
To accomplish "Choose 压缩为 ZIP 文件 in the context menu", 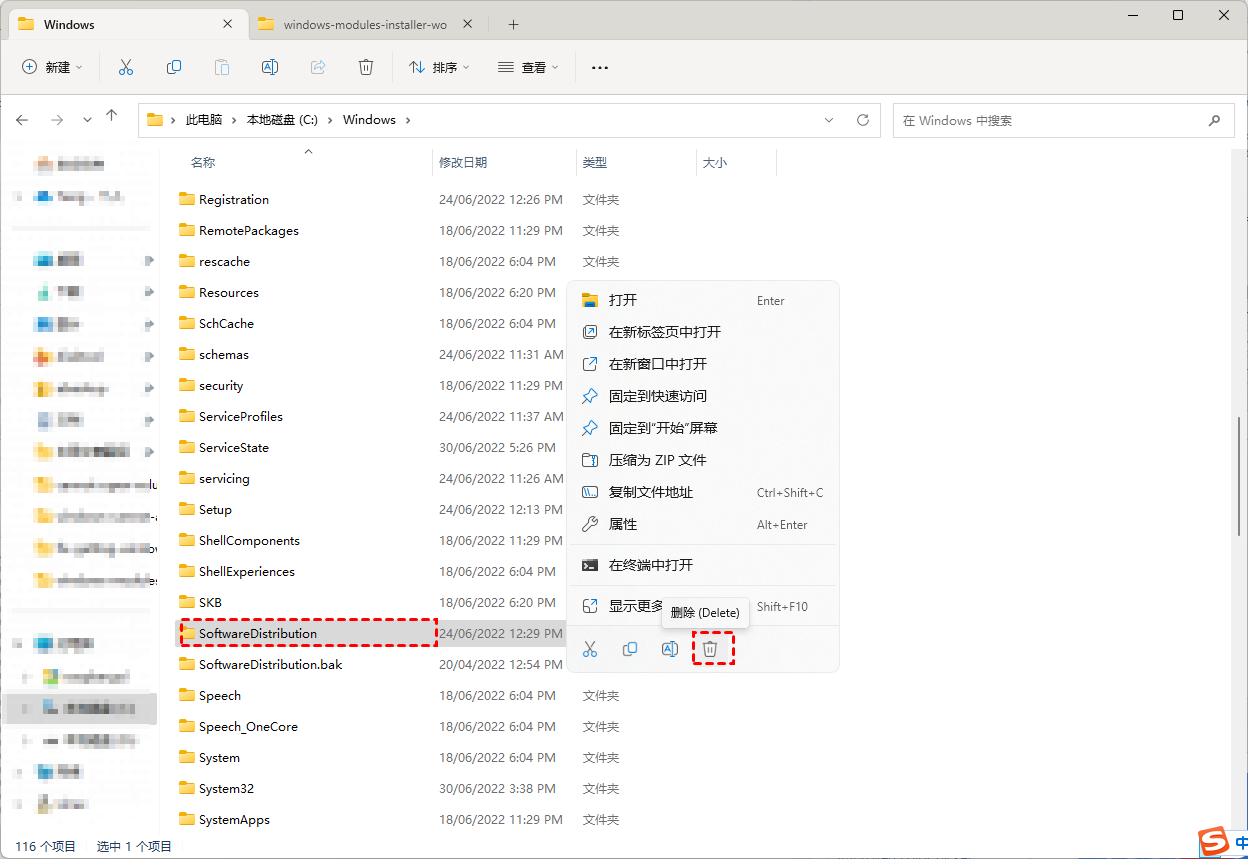I will click(x=657, y=460).
